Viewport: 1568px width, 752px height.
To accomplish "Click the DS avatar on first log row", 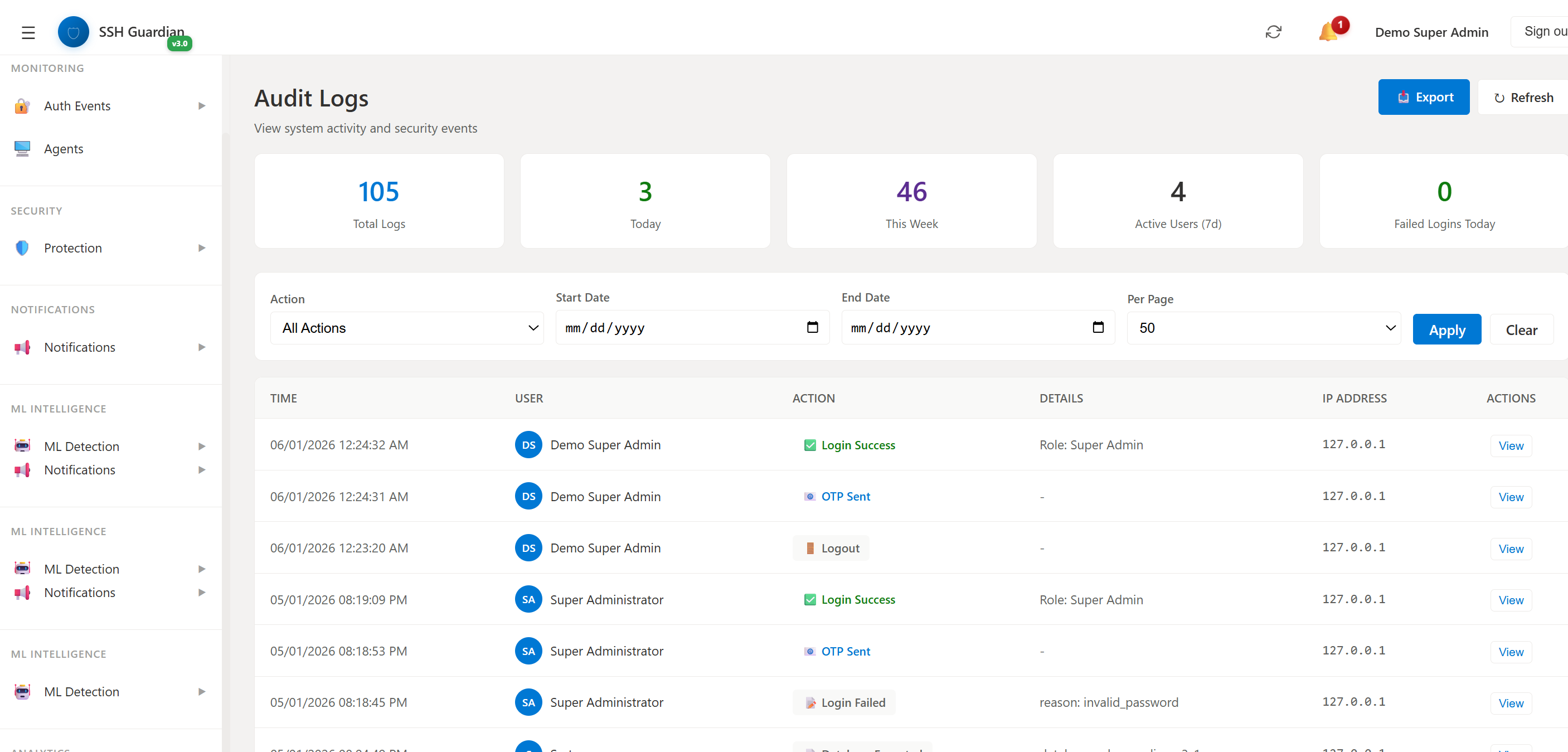I will [528, 445].
